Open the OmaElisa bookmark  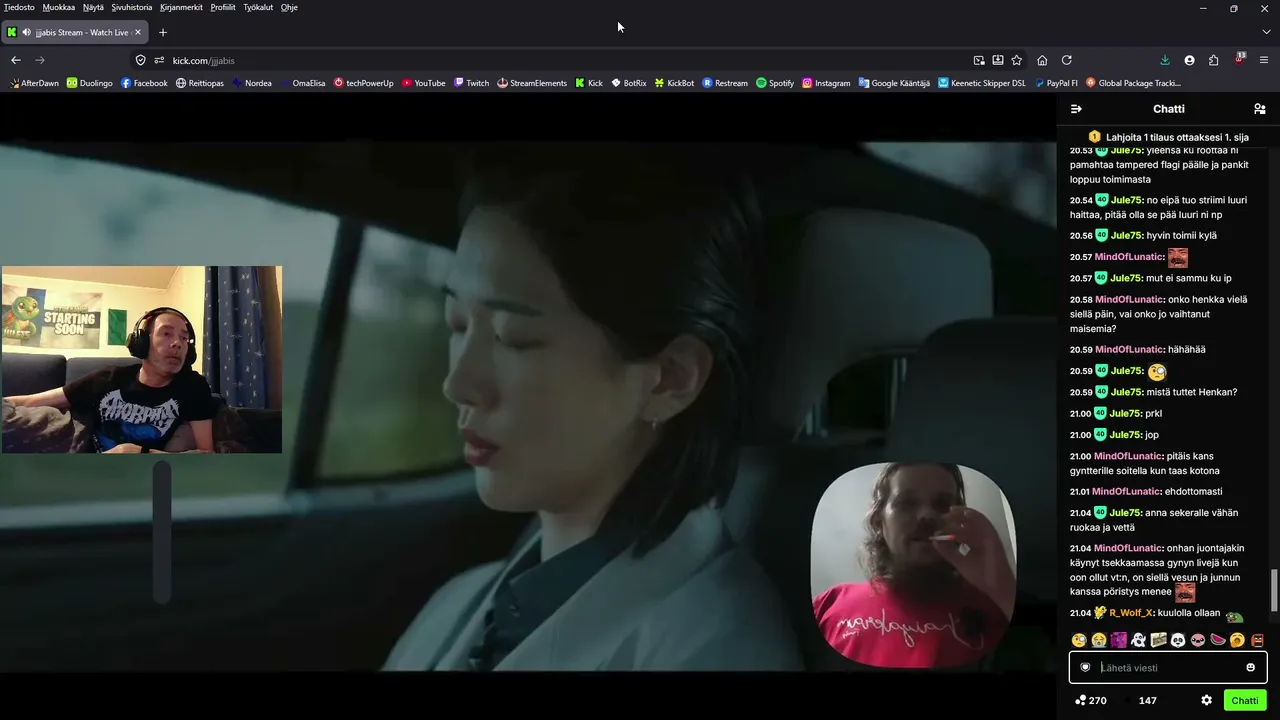click(303, 83)
